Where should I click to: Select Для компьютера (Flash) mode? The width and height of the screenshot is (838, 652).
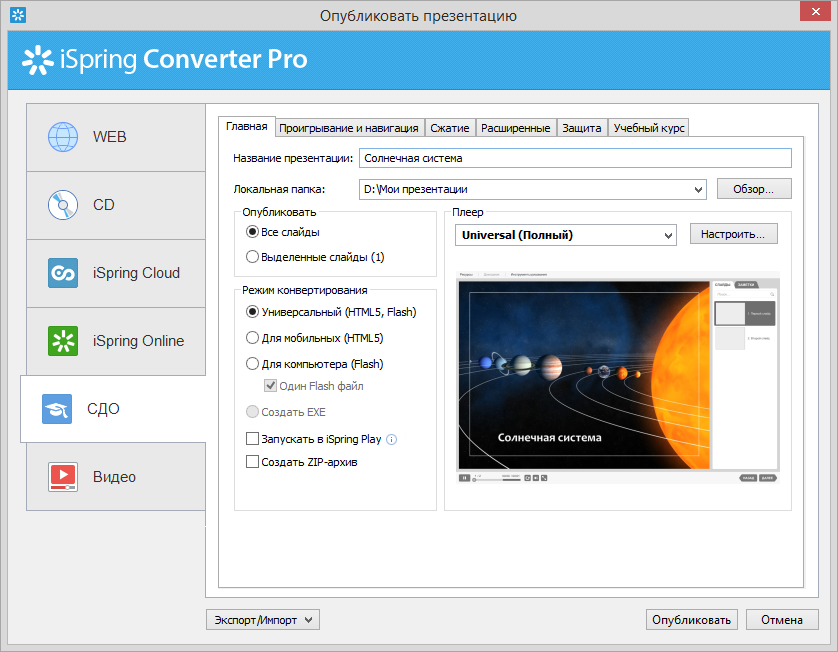click(252, 364)
